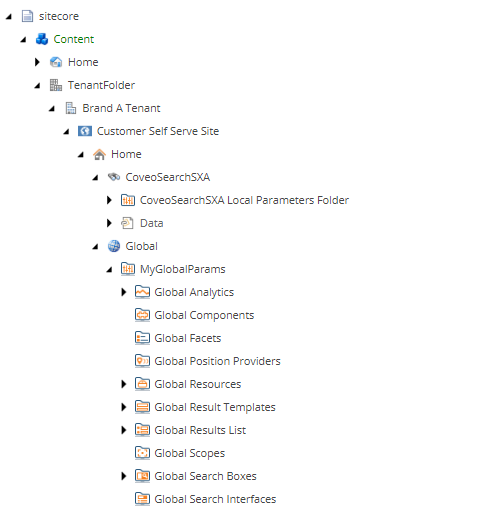The image size is (488, 511).
Task: Expand the Data node
Action: [x=109, y=223]
